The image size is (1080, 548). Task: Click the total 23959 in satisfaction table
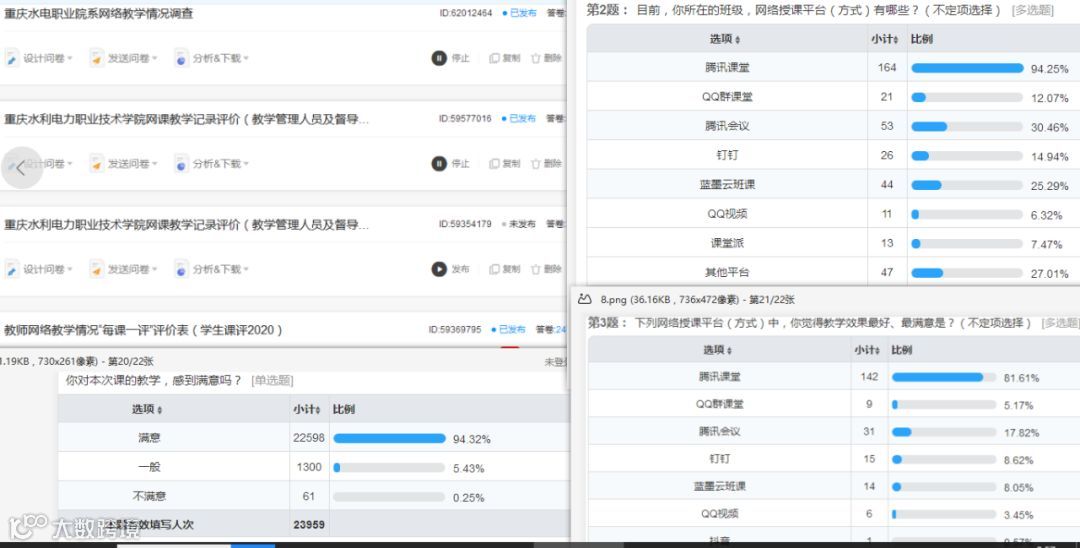[x=309, y=525]
